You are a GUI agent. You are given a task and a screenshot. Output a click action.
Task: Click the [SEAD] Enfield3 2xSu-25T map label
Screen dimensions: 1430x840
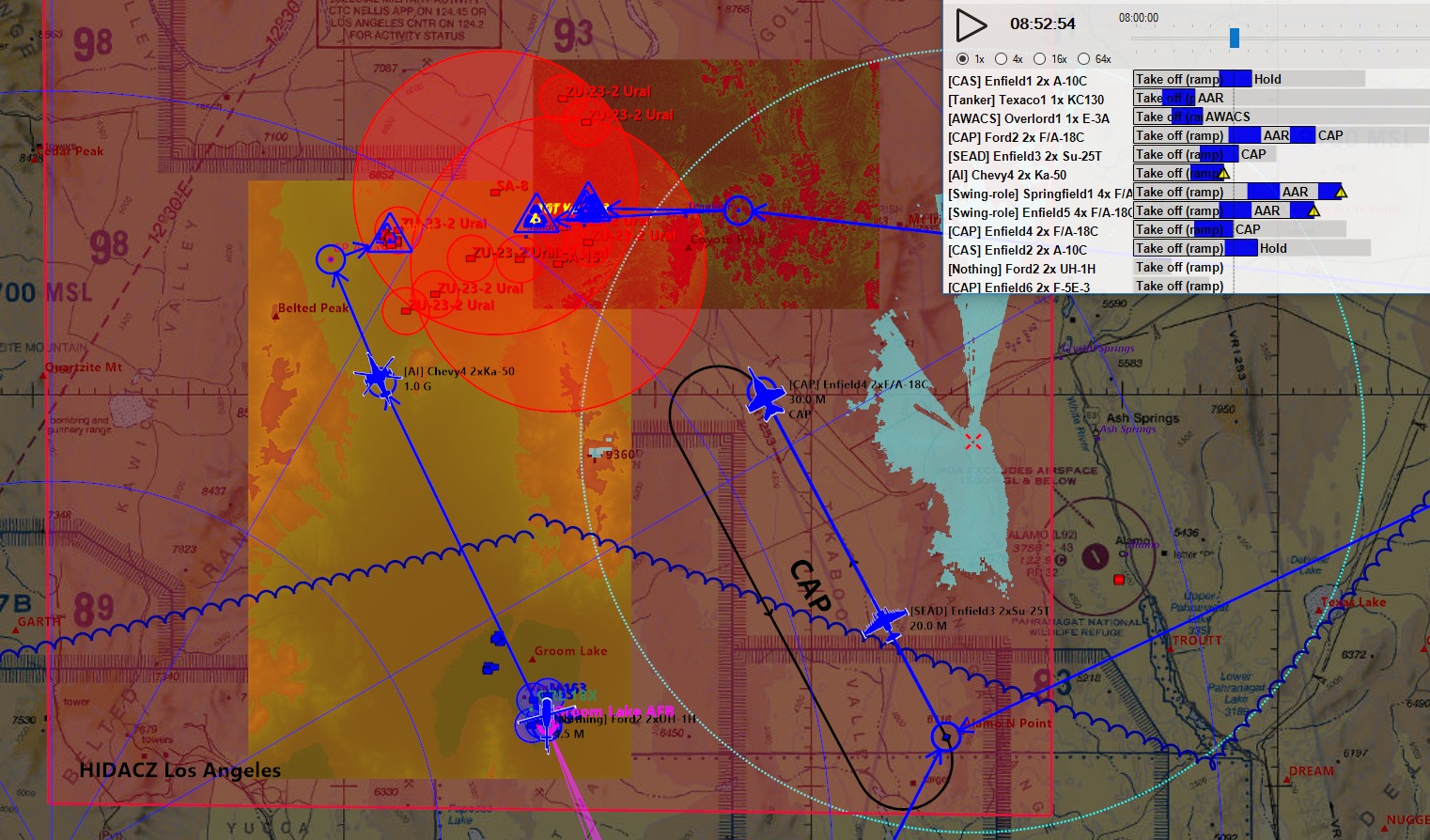point(979,611)
